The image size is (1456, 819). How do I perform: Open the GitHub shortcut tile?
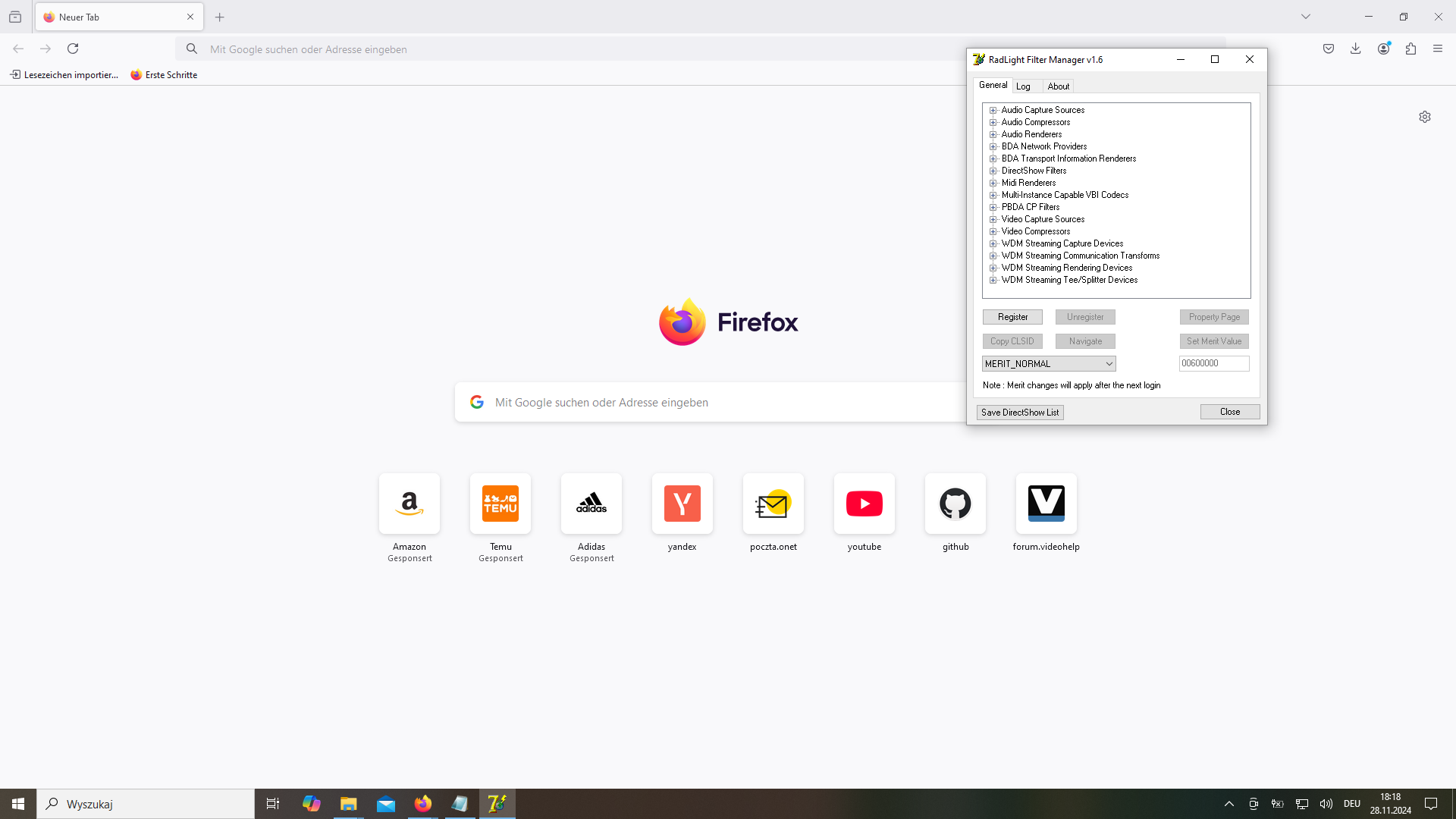tap(955, 504)
